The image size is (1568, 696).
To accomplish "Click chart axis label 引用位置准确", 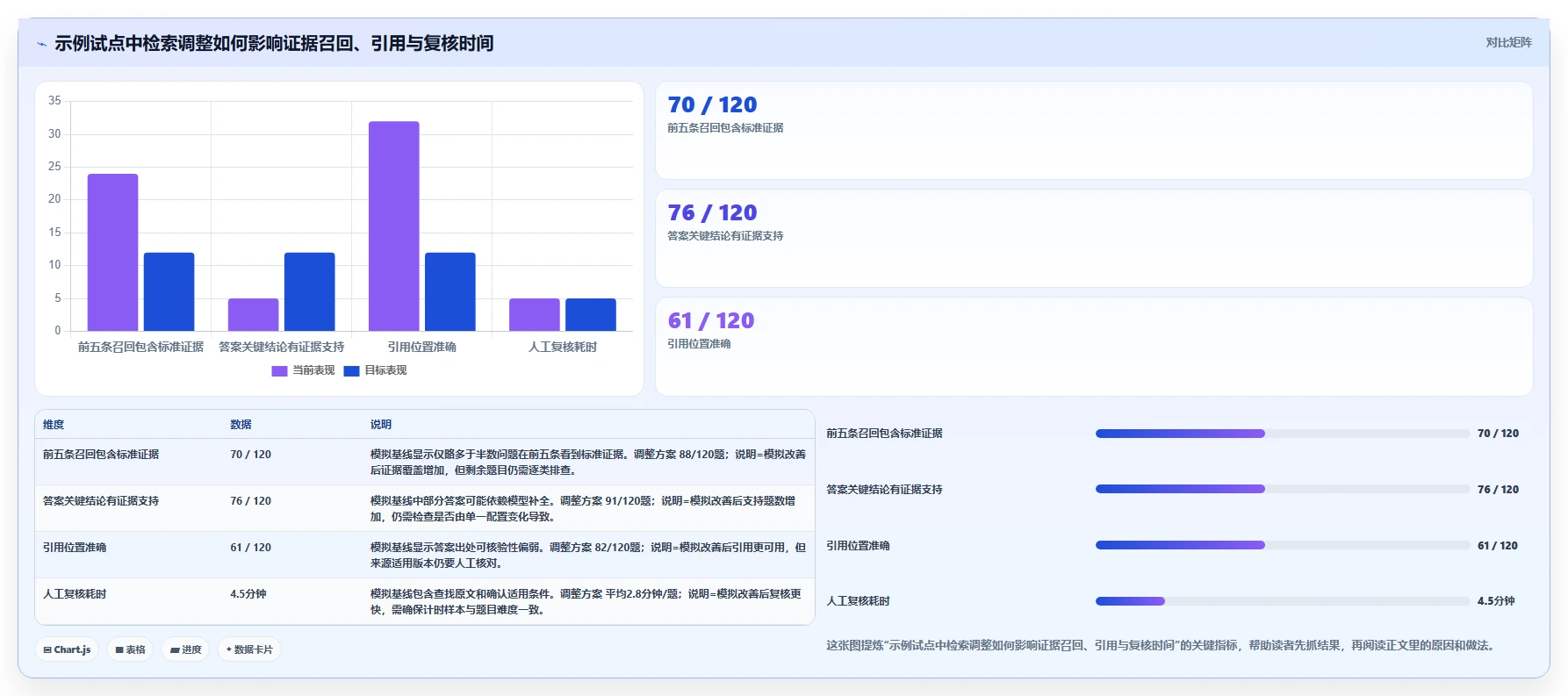I will pos(421,347).
